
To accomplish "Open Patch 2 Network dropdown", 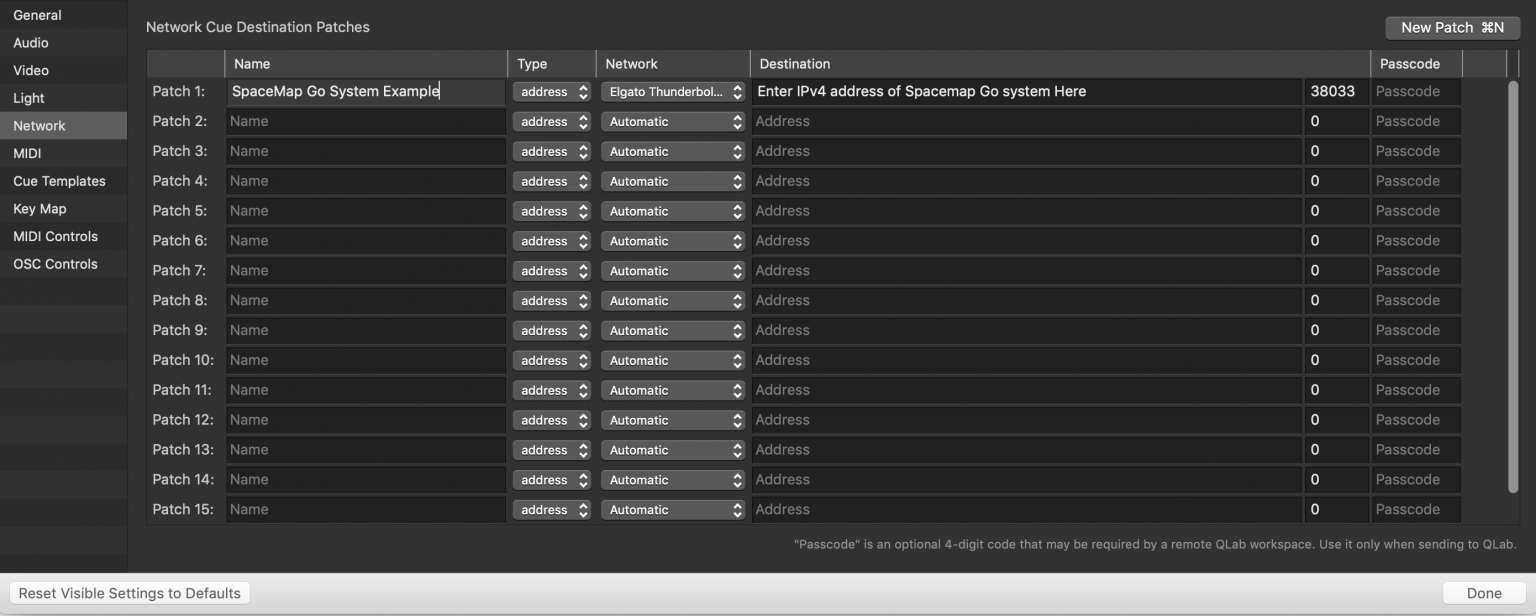I will click(x=673, y=122).
